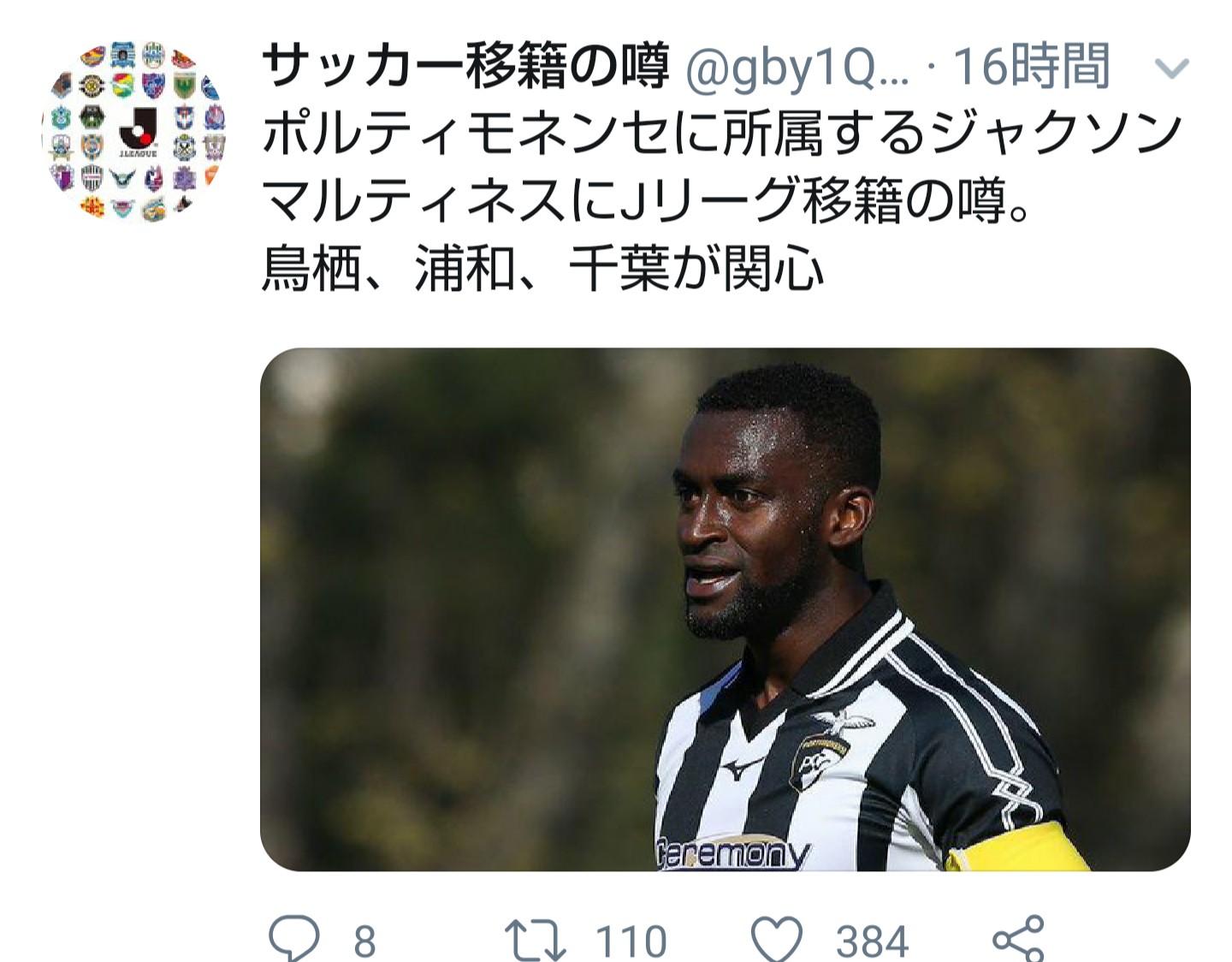Open the J.League logos profile avatar

coord(135,131)
